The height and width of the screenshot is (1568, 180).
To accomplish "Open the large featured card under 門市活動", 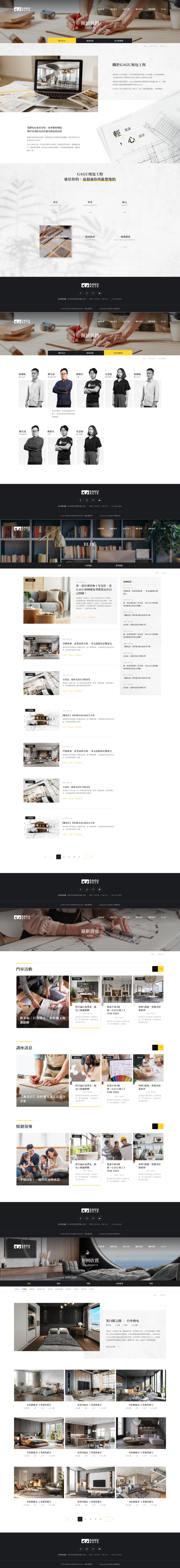I will (42, 1002).
